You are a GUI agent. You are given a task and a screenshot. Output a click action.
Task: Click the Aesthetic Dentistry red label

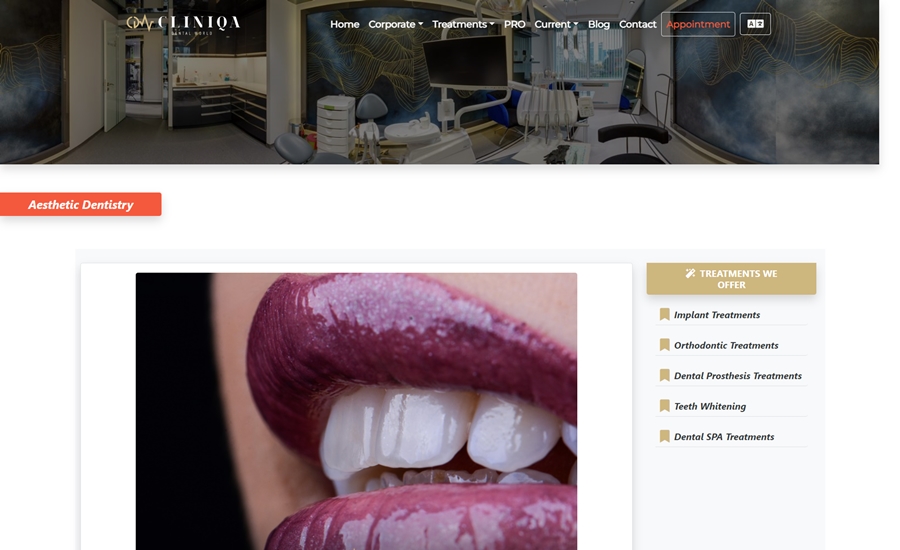[x=80, y=204]
